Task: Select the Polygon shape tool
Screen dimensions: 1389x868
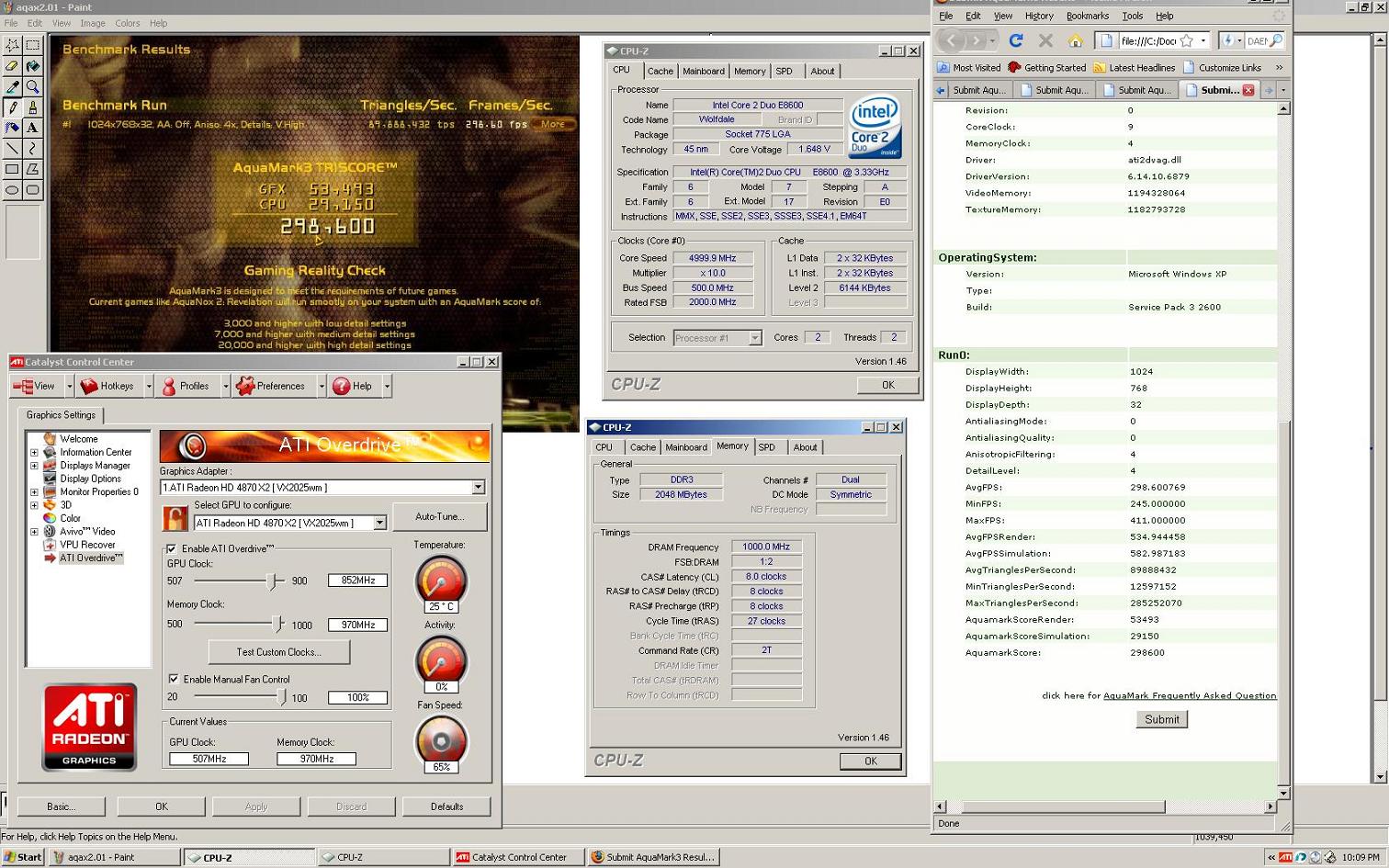Action: click(x=33, y=169)
